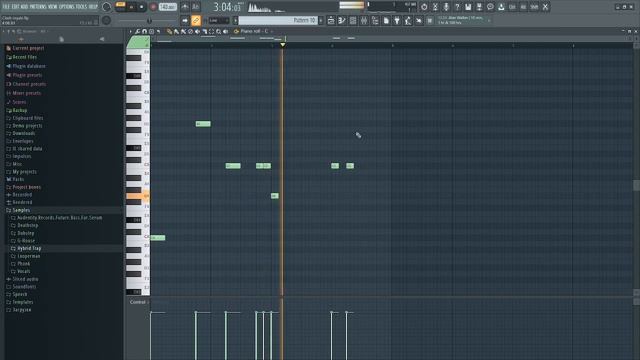Select the mute tool in piano roll toolbar
Screen dimensions: 640x360
pyautogui.click(x=198, y=31)
